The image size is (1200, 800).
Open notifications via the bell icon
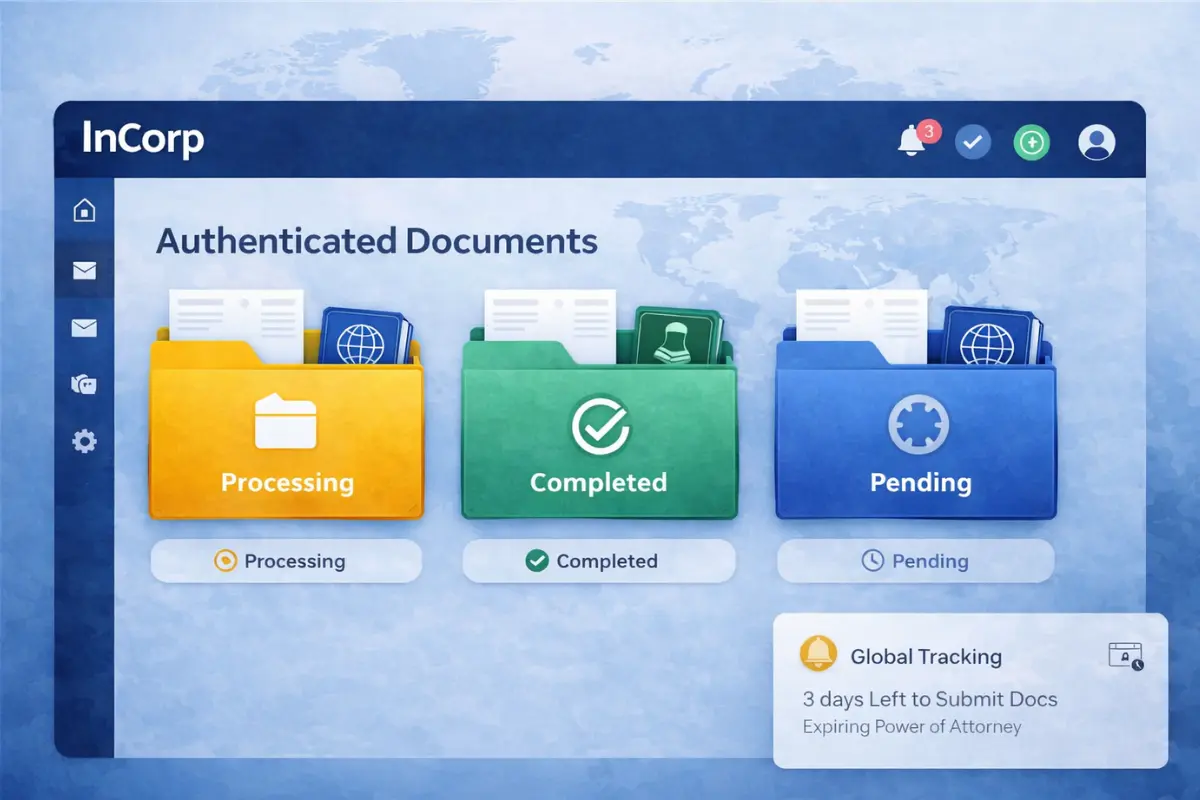click(x=911, y=140)
